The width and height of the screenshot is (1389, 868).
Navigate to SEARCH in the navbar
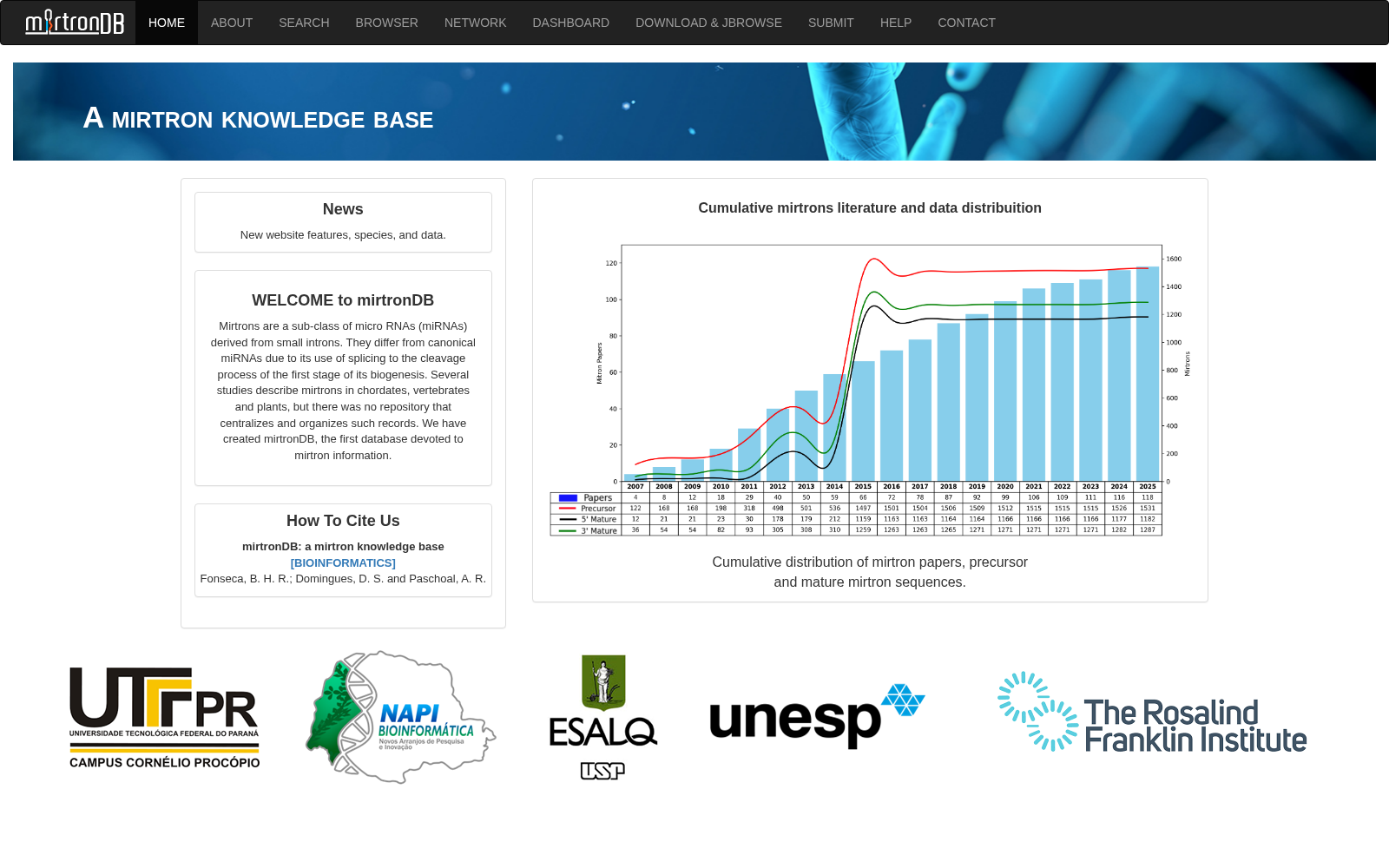click(x=304, y=23)
